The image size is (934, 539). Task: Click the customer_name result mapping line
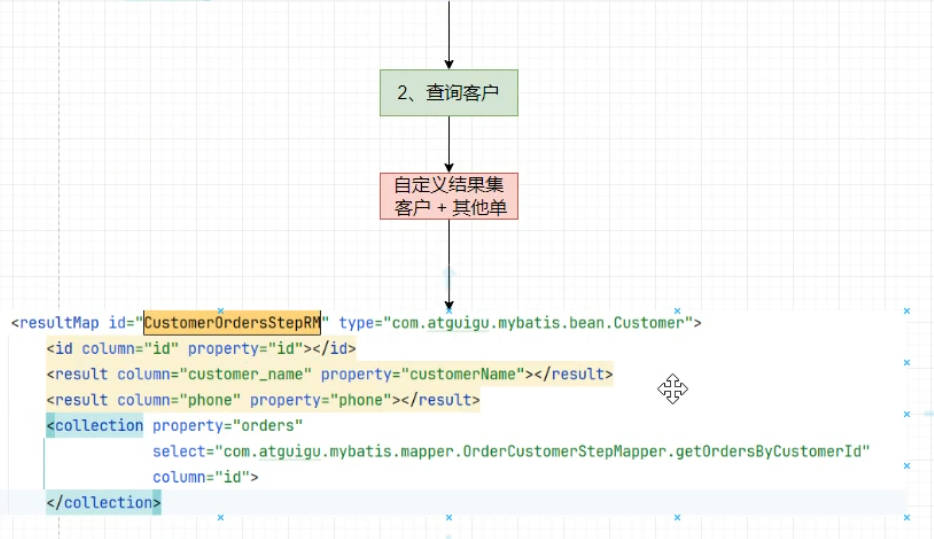click(x=329, y=375)
